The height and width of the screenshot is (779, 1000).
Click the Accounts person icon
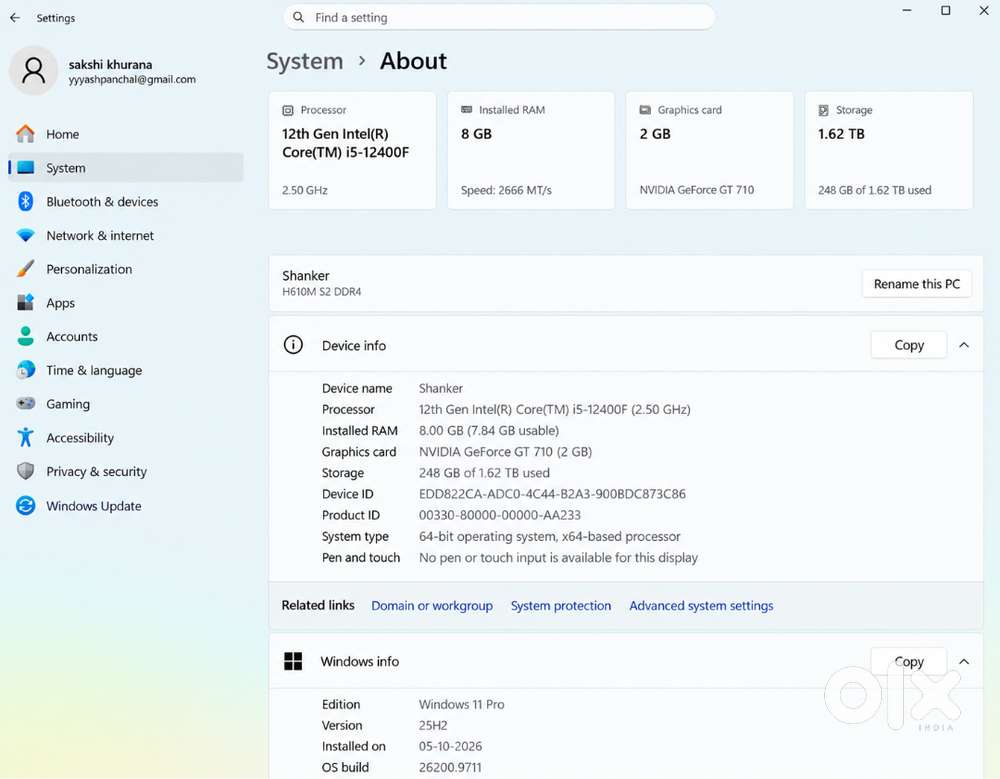(26, 336)
